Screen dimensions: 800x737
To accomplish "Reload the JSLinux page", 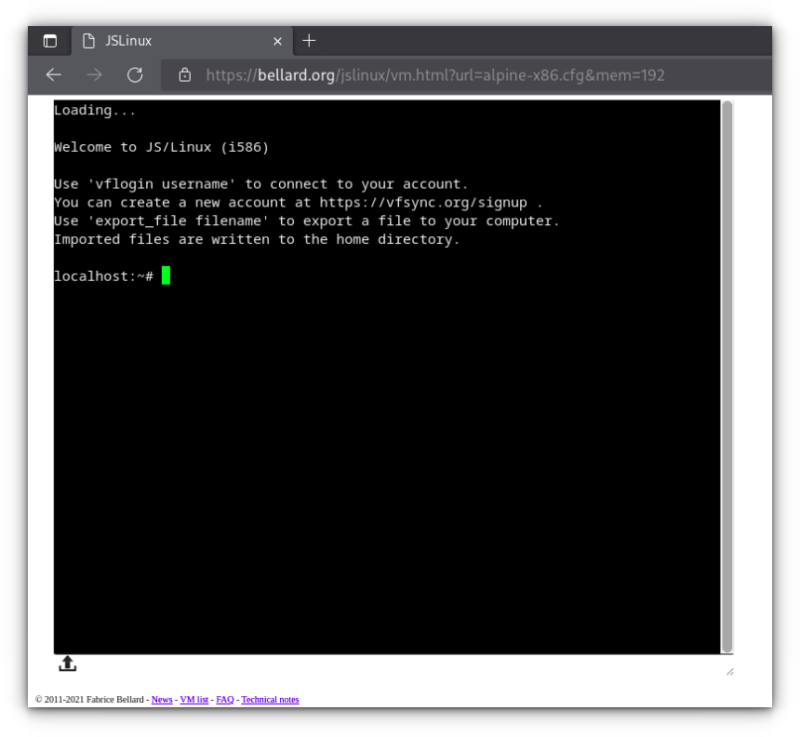I will 135,75.
